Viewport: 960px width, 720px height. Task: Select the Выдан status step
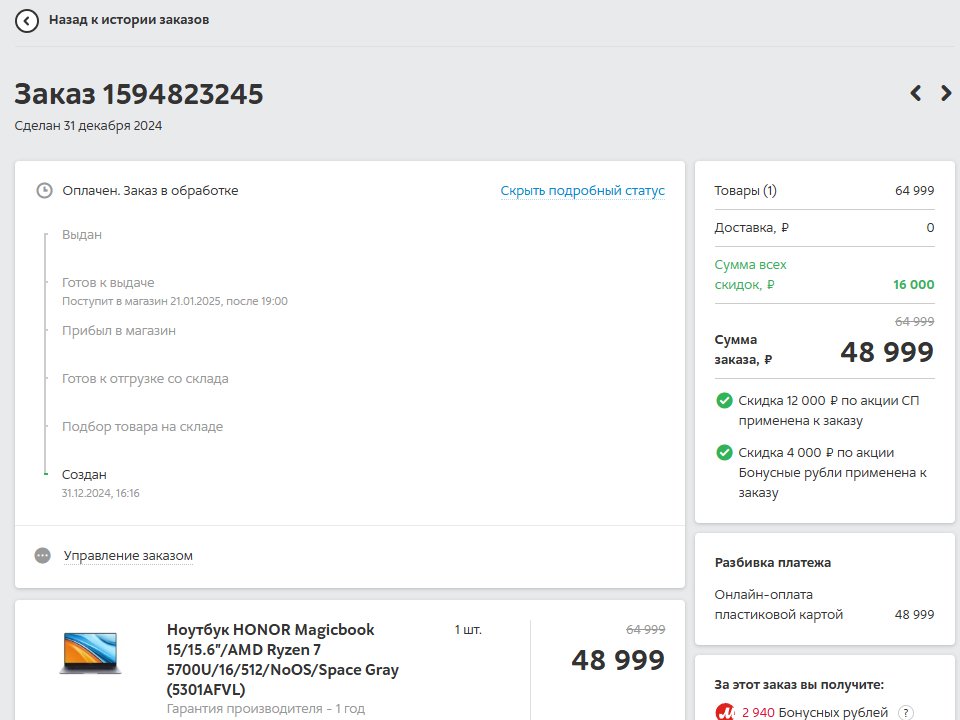(81, 234)
